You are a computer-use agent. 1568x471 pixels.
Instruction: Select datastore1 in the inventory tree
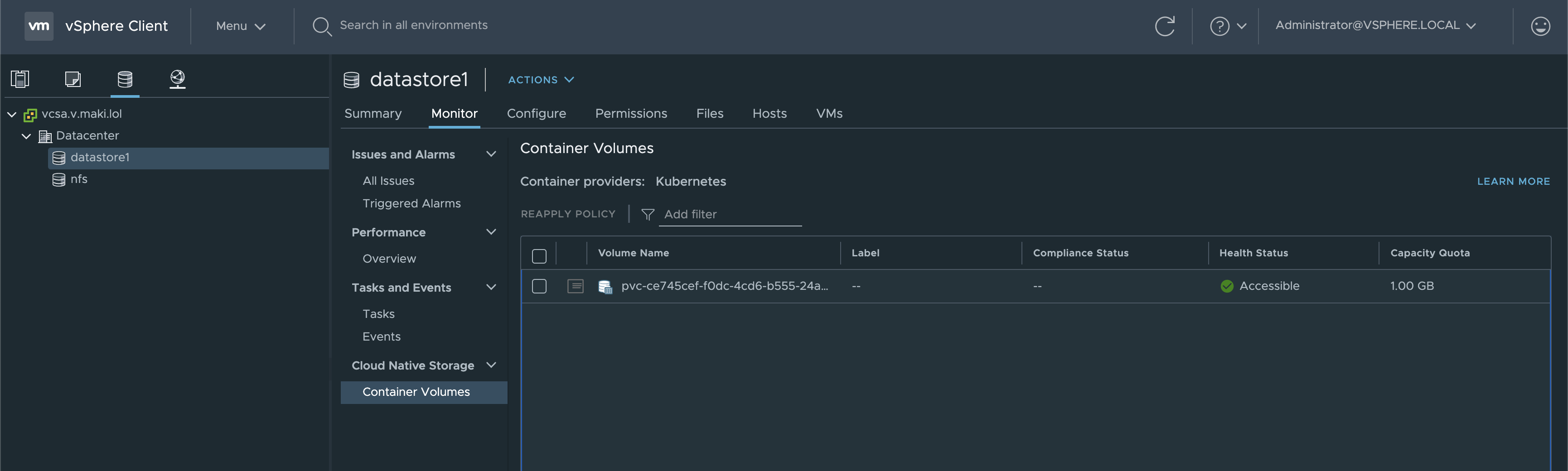tap(188, 158)
